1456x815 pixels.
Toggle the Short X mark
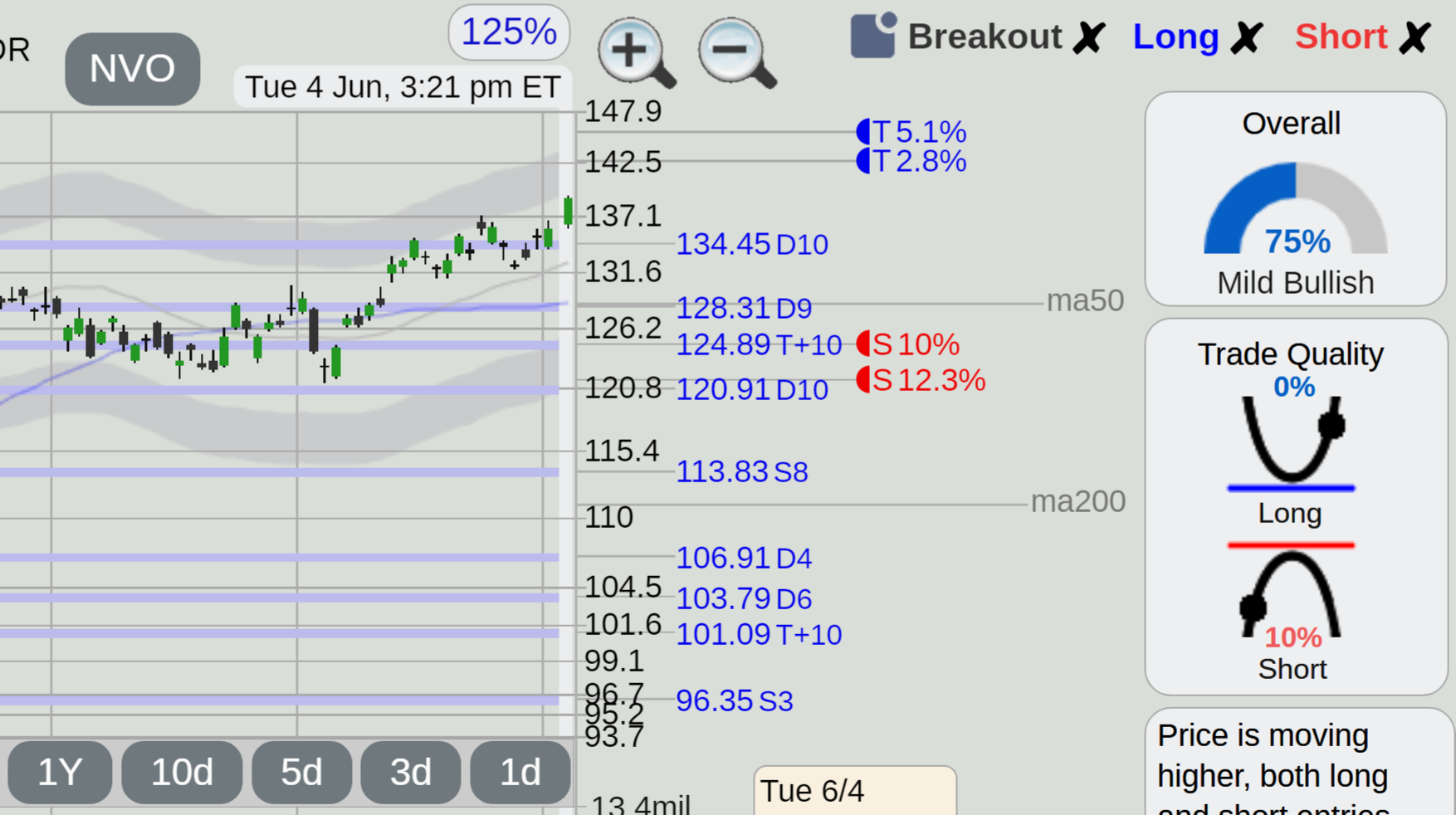(1414, 37)
